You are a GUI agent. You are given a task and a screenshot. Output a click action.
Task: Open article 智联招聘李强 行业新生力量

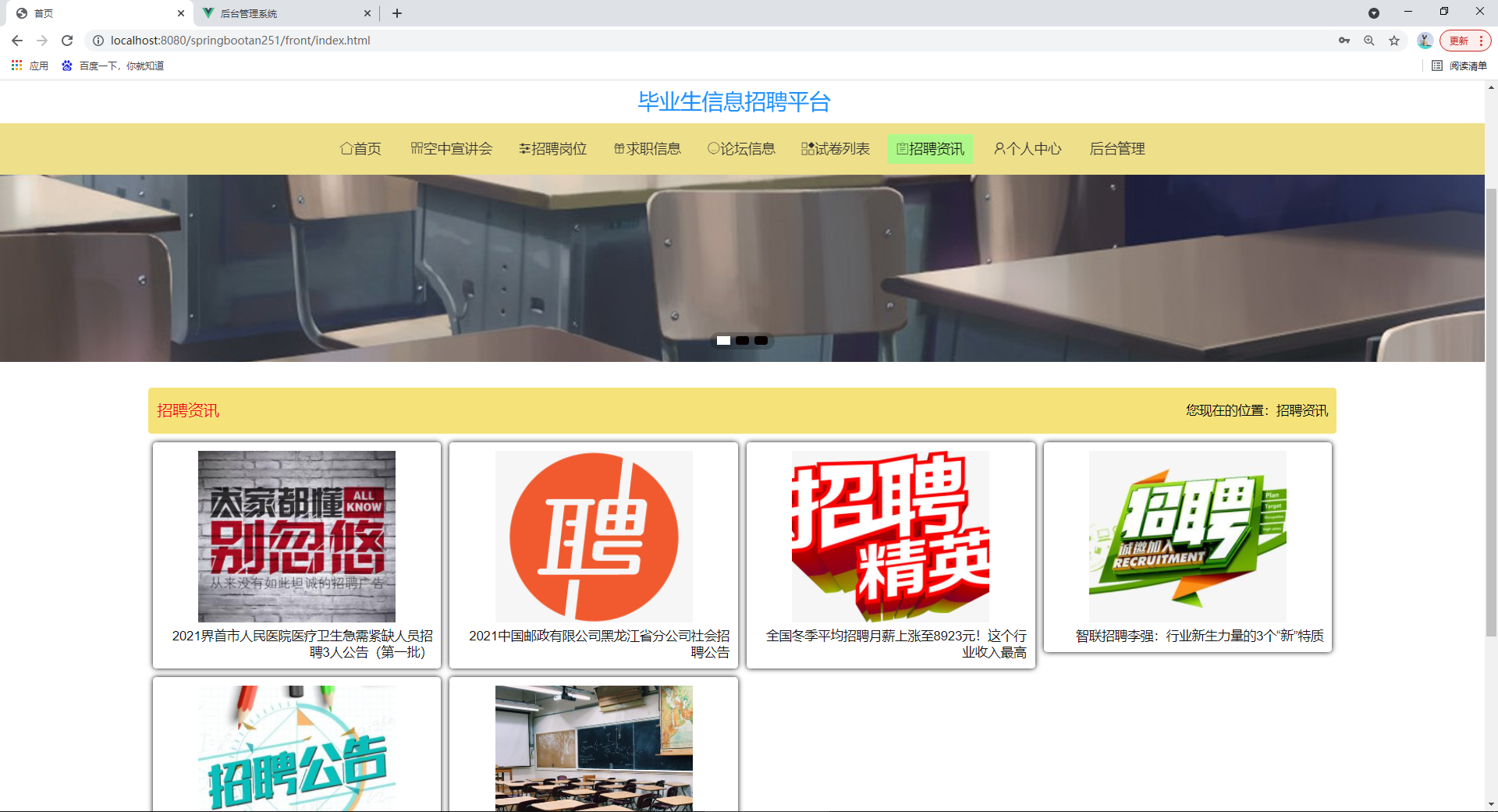click(1199, 636)
